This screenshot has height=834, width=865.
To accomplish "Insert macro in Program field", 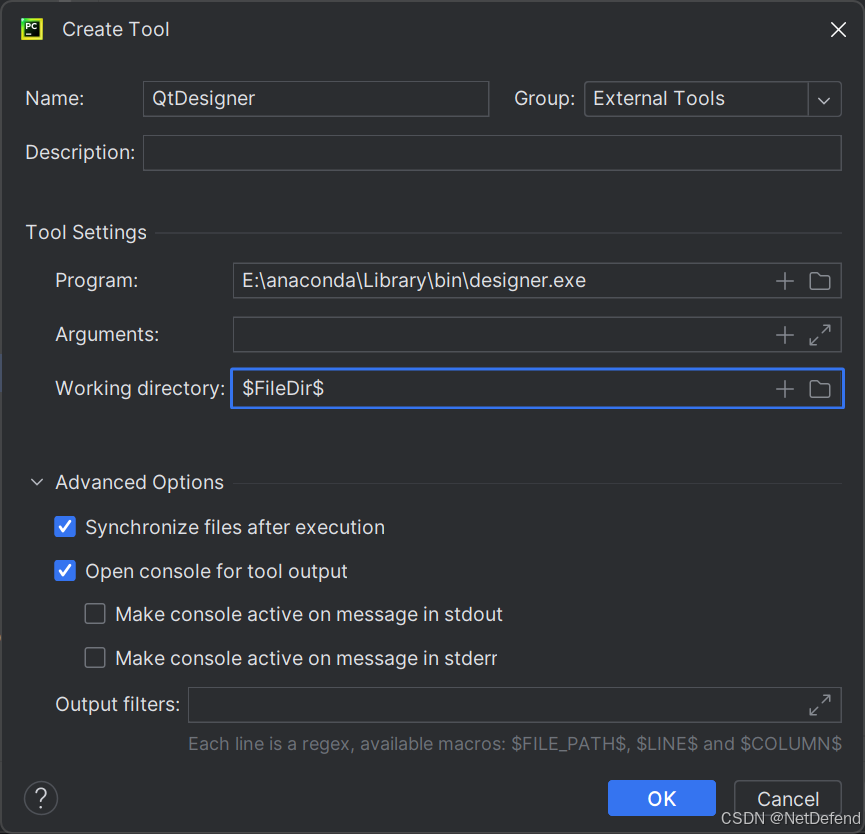I will (784, 281).
